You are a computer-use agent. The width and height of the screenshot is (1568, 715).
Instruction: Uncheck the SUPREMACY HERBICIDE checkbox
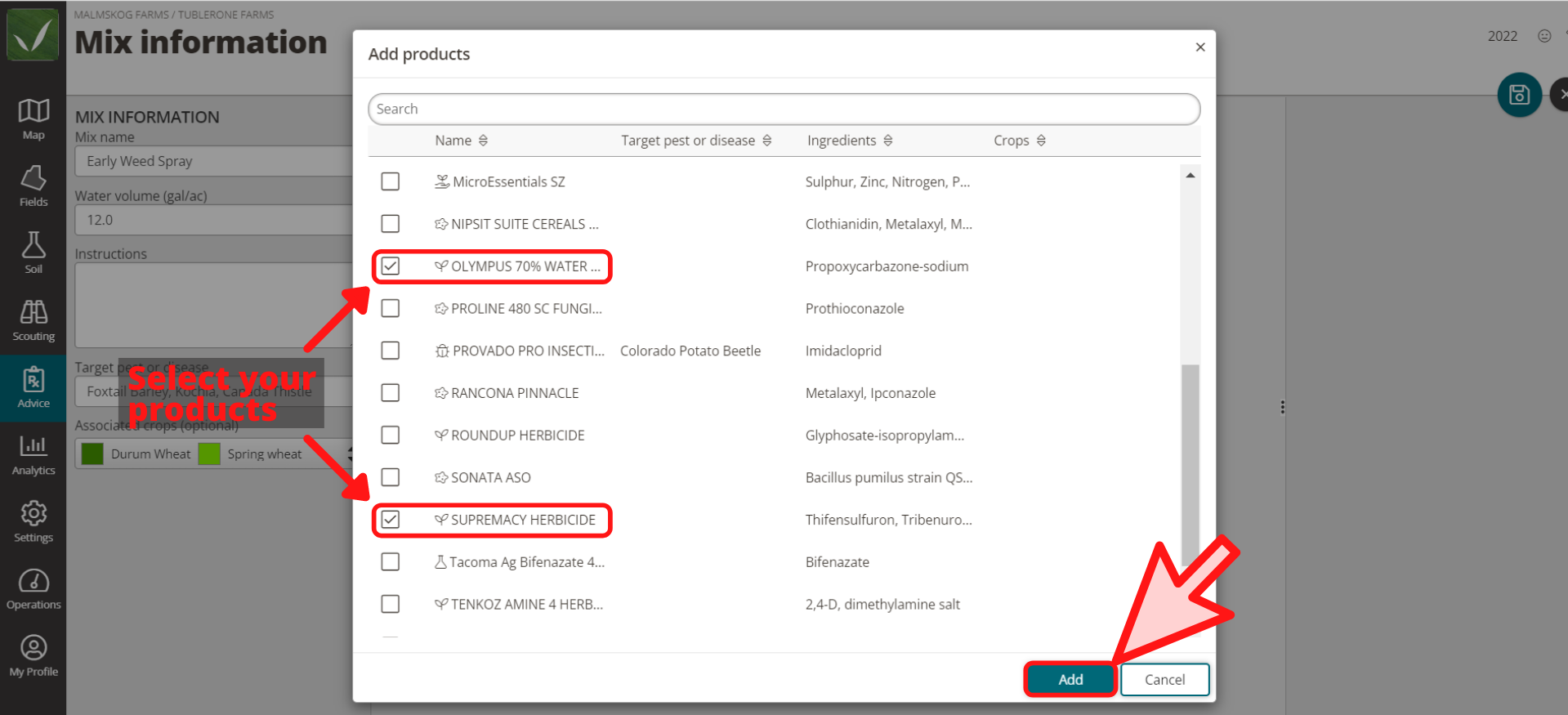pyautogui.click(x=391, y=520)
